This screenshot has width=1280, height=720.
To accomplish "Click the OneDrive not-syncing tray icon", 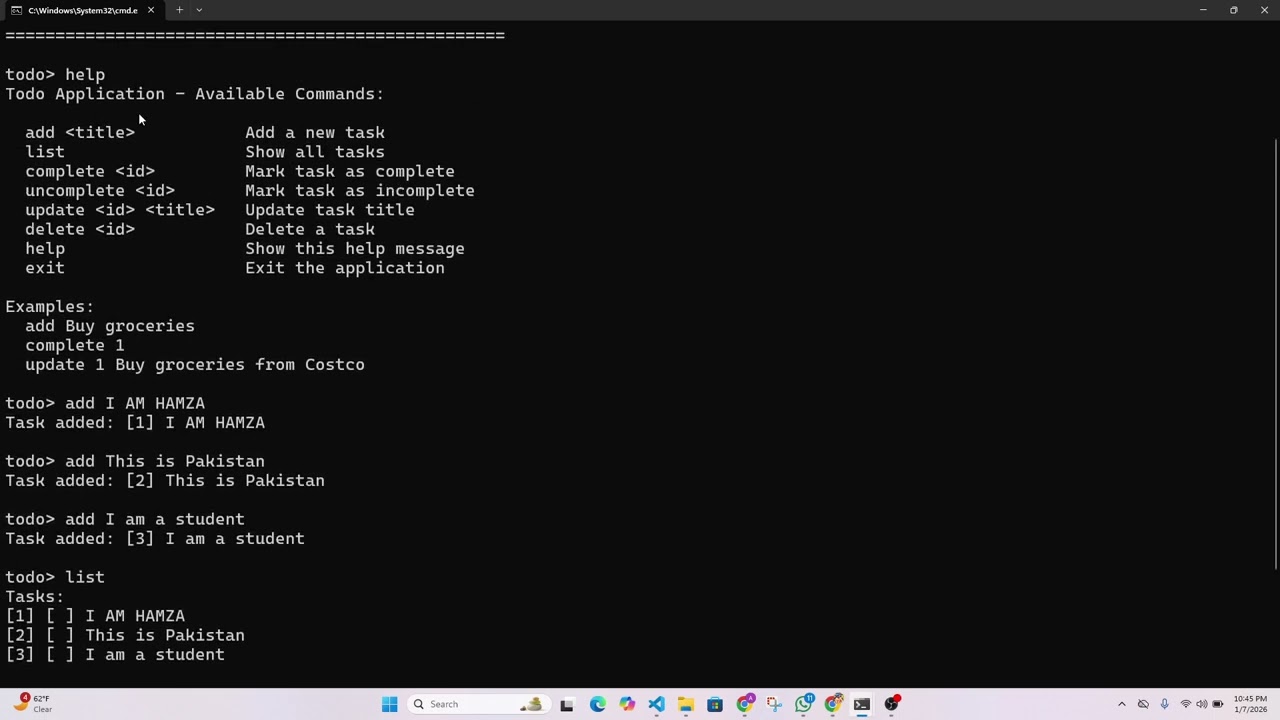I will (1143, 704).
